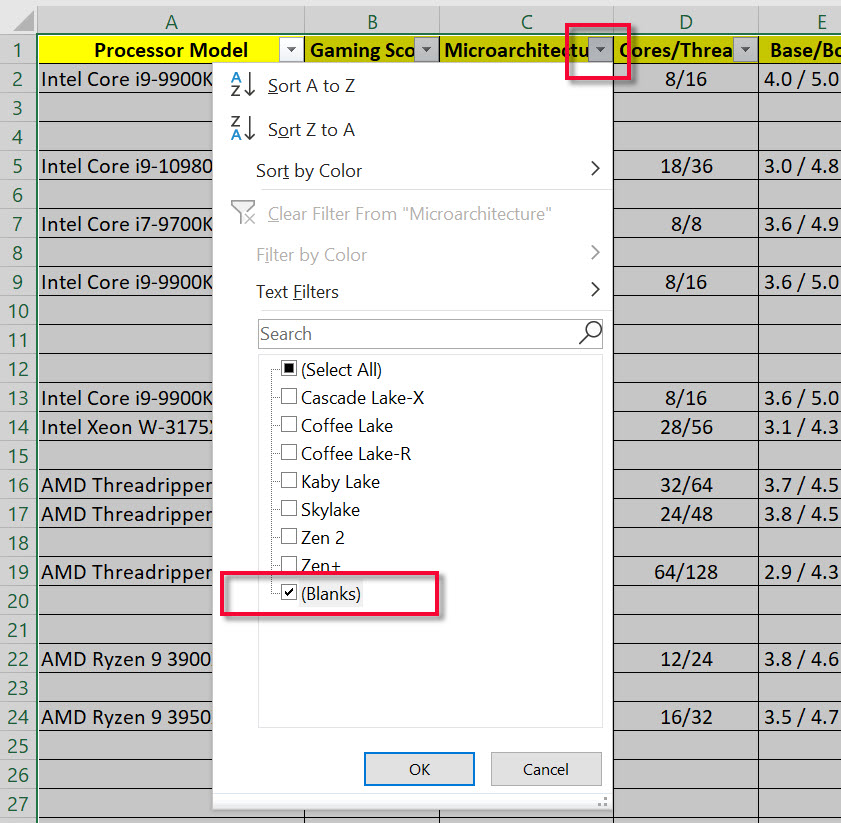Open the Gaming Score filter dropdown
The width and height of the screenshot is (841, 823).
click(427, 49)
